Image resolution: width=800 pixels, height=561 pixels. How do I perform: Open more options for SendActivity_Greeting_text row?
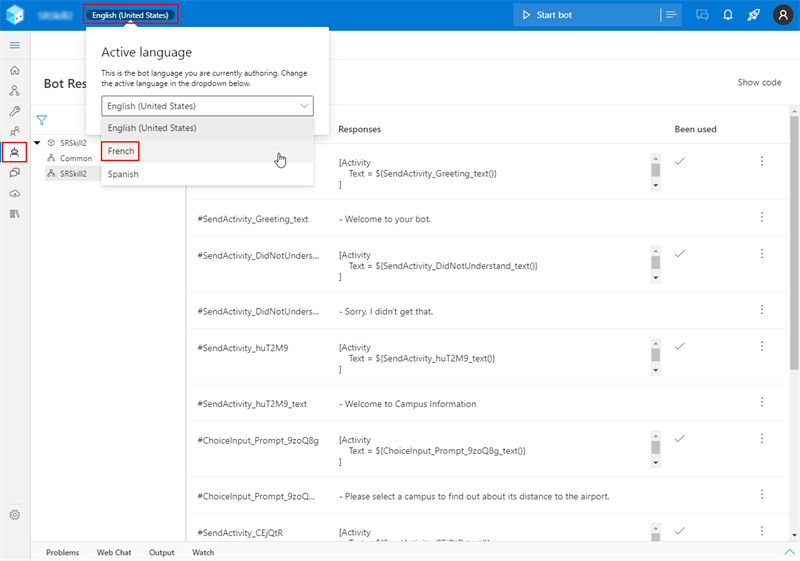762,218
